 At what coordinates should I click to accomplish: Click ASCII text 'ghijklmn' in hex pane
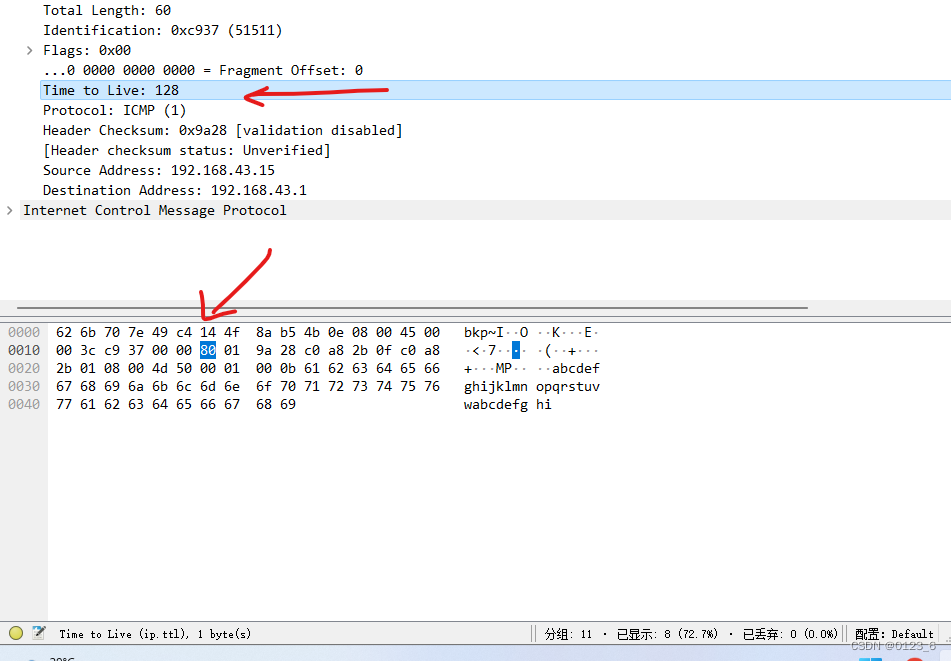(496, 387)
